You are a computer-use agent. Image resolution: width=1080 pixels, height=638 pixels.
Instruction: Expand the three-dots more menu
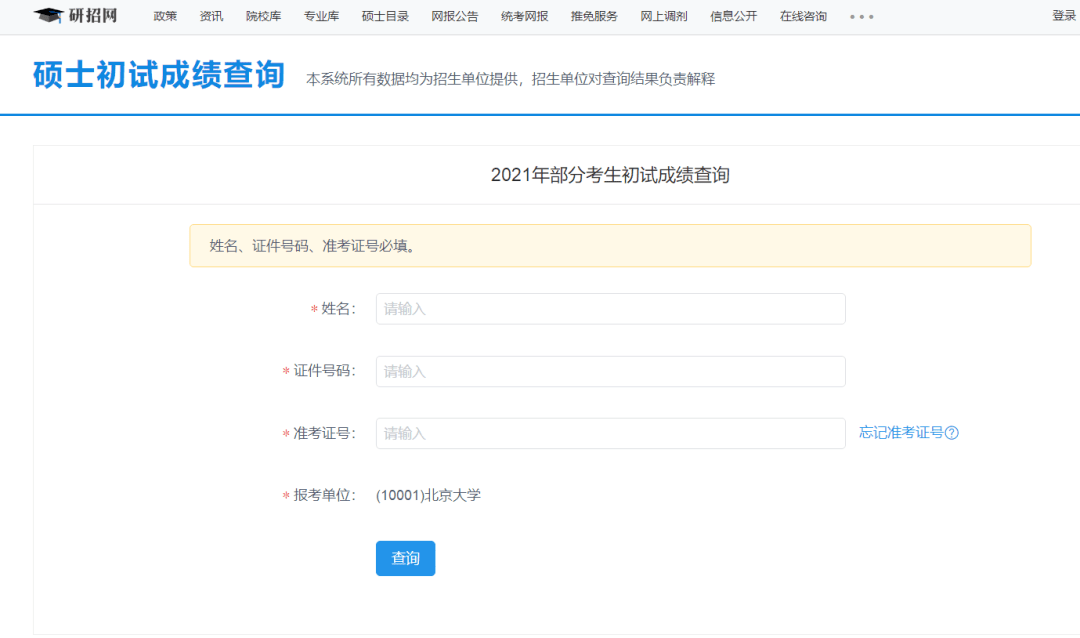pos(861,17)
